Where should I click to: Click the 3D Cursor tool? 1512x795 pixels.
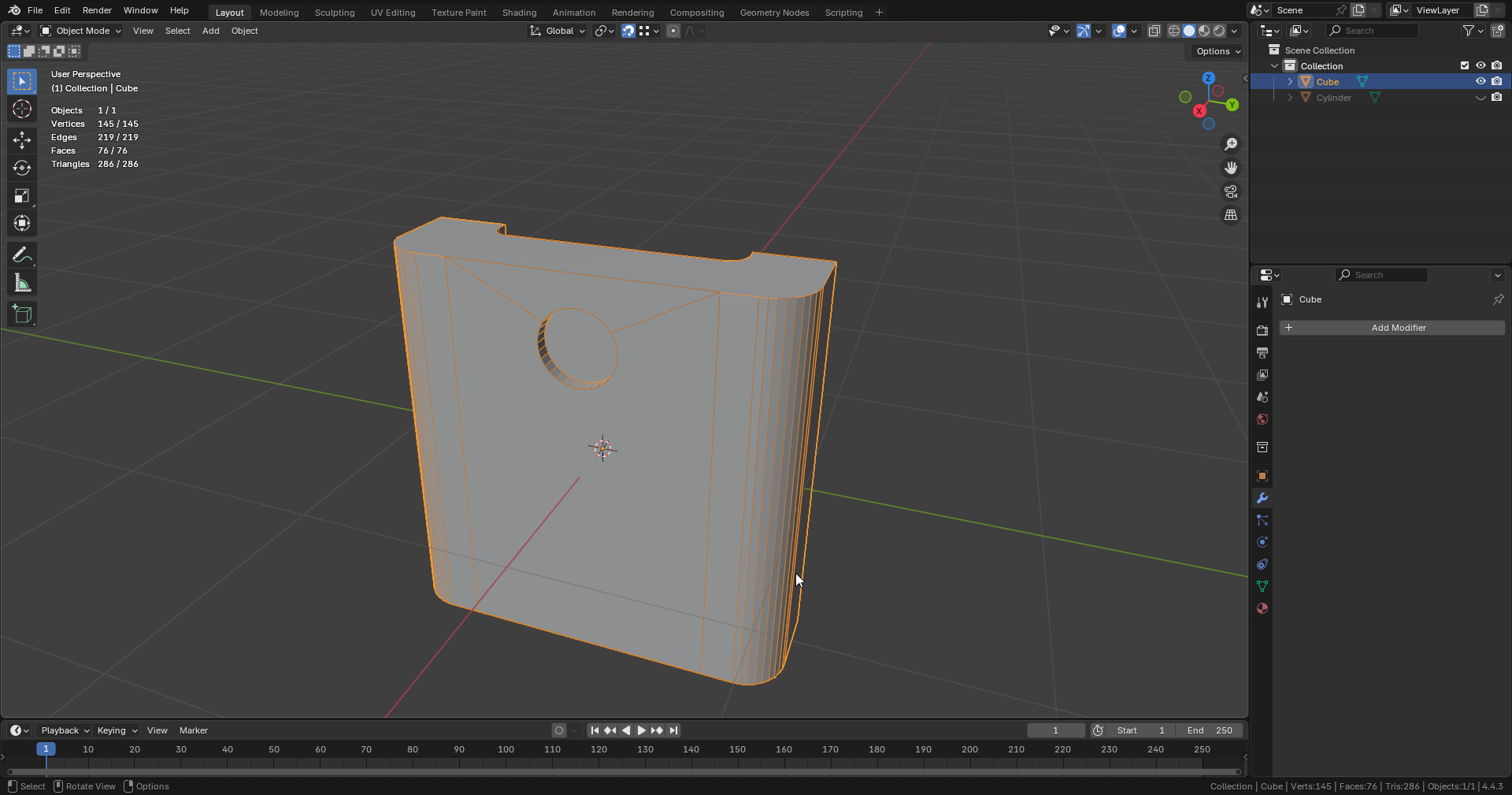click(x=22, y=109)
